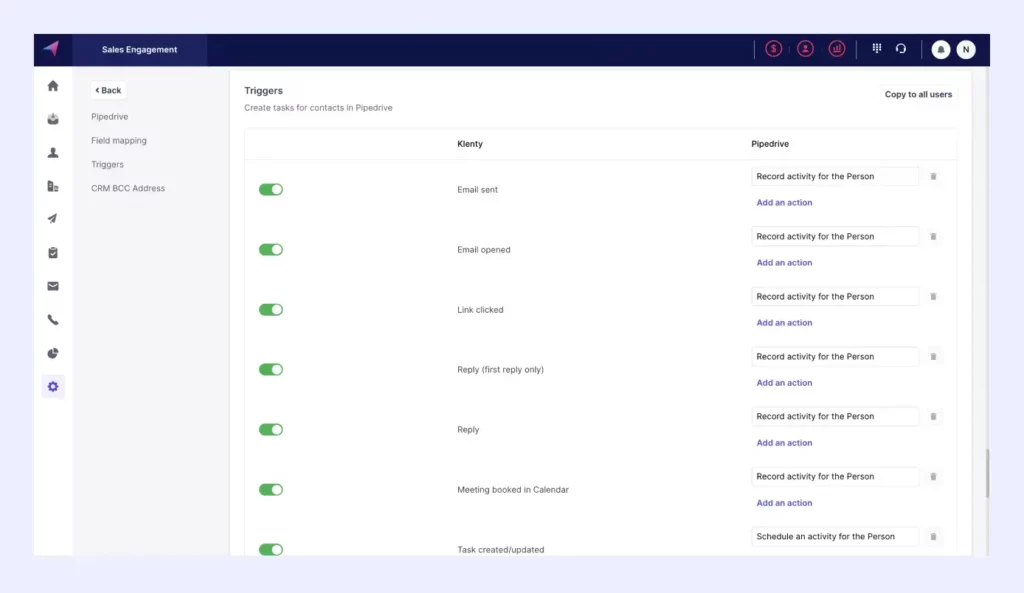Click Add an action under Email sent
The height and width of the screenshot is (593, 1024).
coord(784,202)
